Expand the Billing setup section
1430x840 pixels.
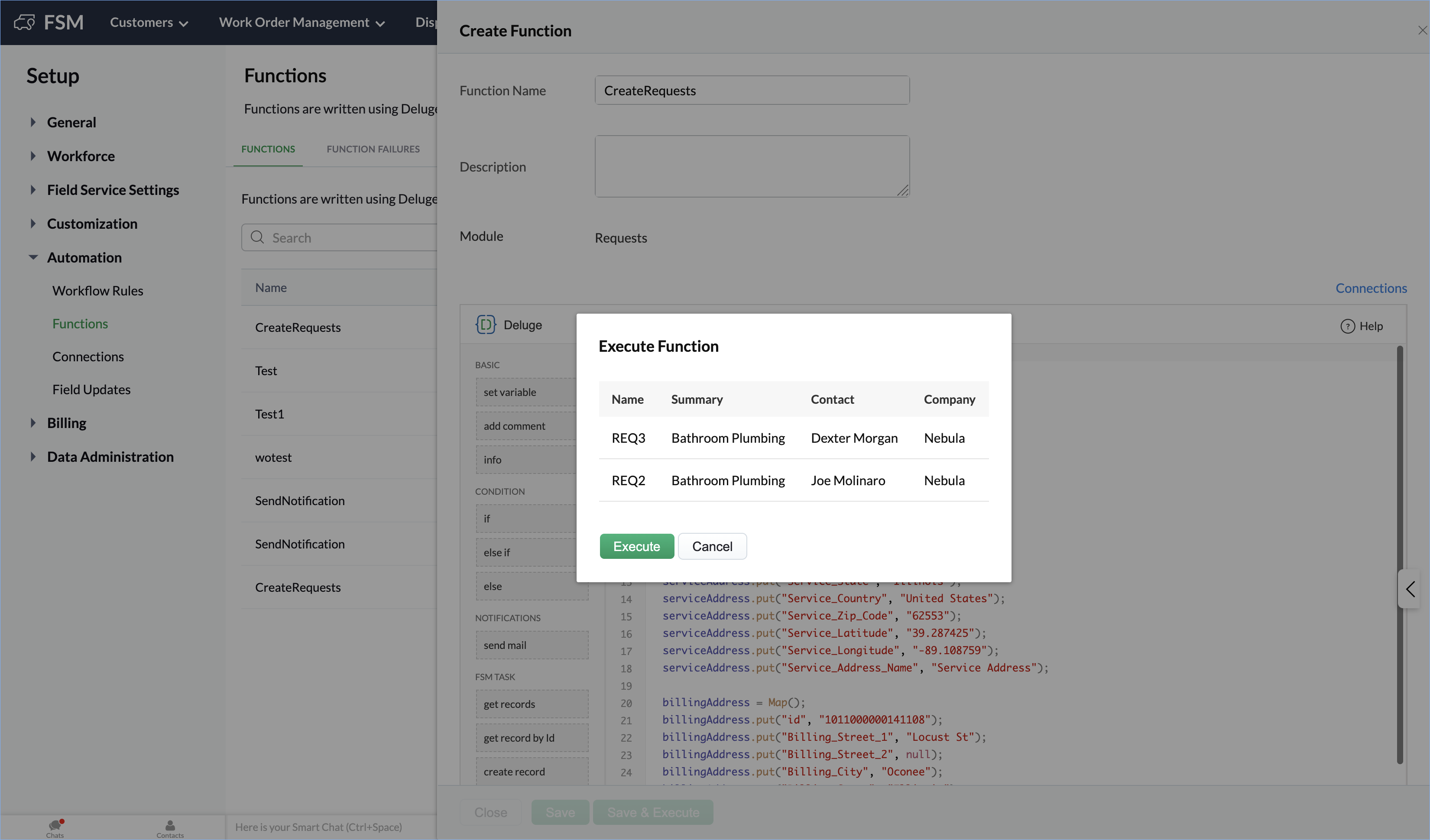(33, 423)
